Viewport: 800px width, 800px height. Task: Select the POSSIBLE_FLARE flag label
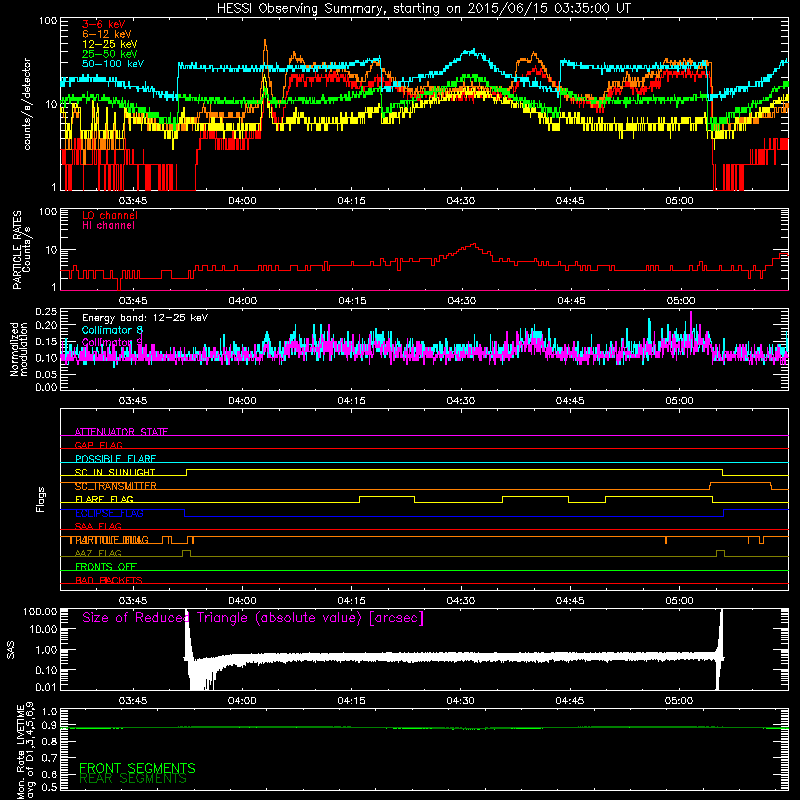[115, 459]
